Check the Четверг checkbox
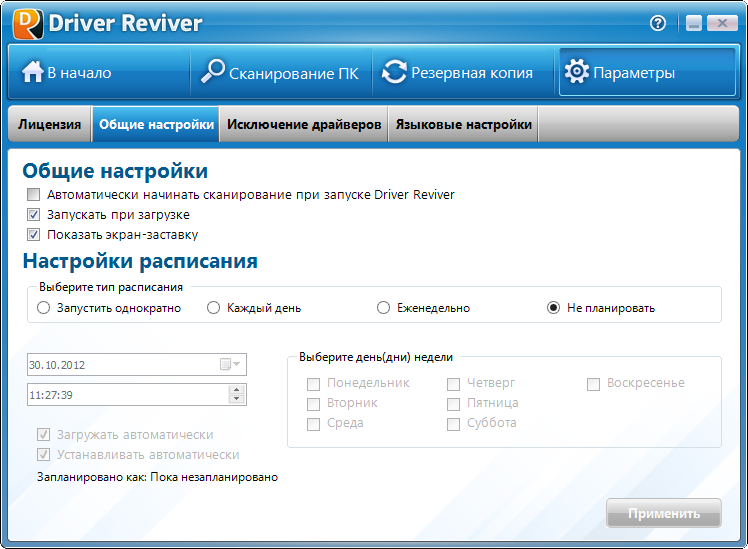Screen dimensions: 748x549 coord(453,384)
